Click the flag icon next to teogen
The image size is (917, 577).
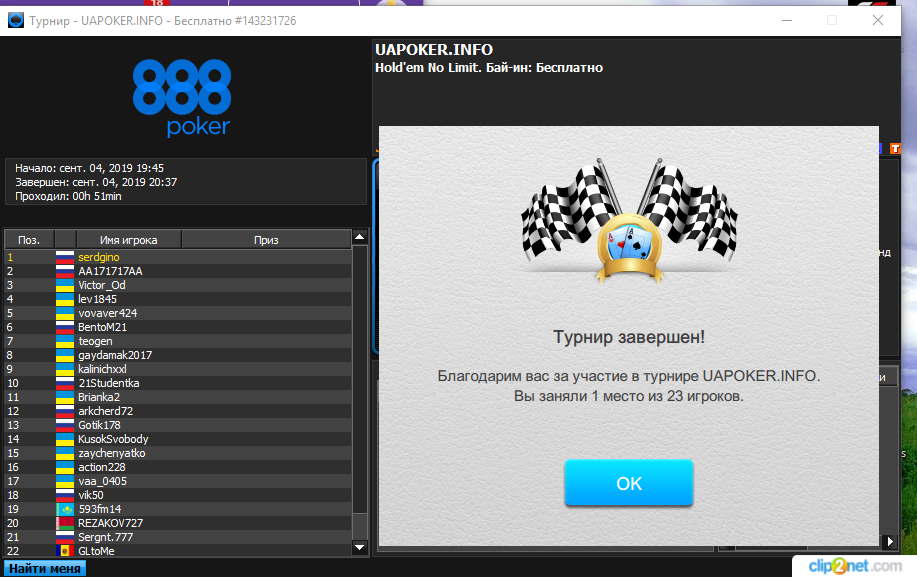pyautogui.click(x=65, y=341)
